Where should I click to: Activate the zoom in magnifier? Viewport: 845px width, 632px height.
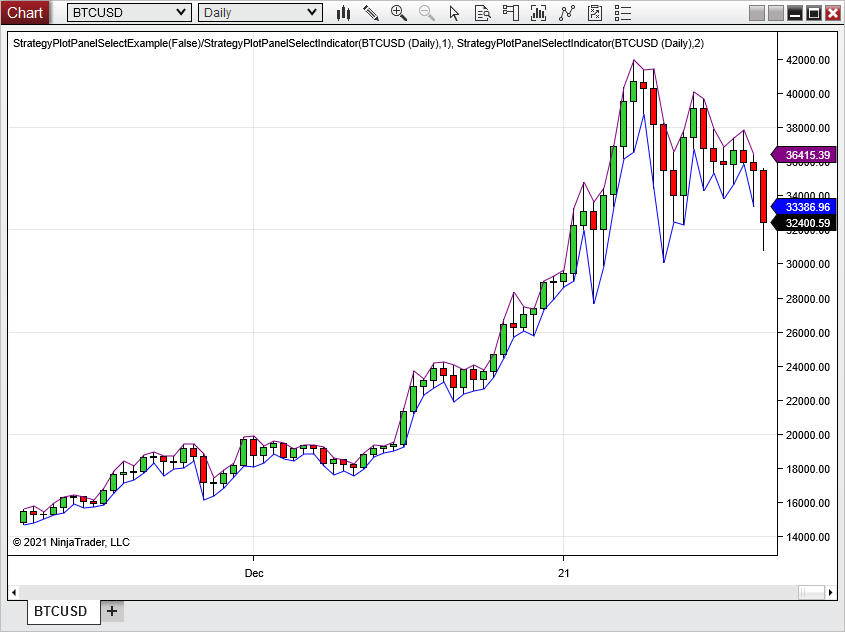(x=399, y=13)
